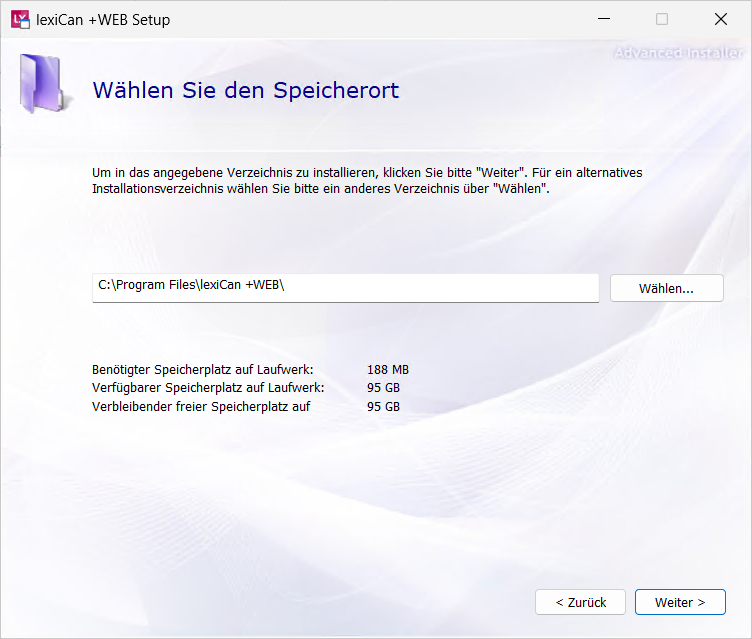
Task: Click the 95 GB value beside Verfügbarer Speicherplatz
Action: click(x=383, y=388)
